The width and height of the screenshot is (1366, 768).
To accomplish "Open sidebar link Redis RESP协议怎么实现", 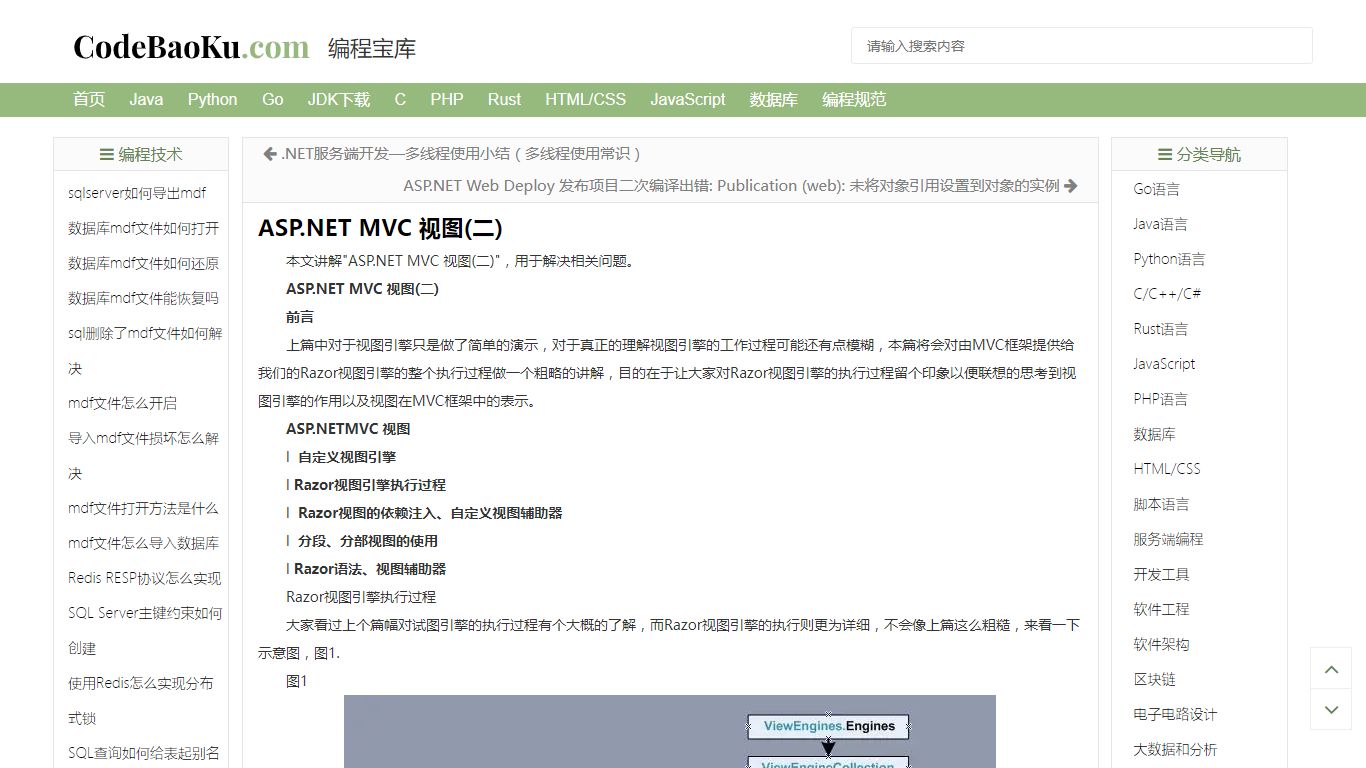I will tap(145, 578).
